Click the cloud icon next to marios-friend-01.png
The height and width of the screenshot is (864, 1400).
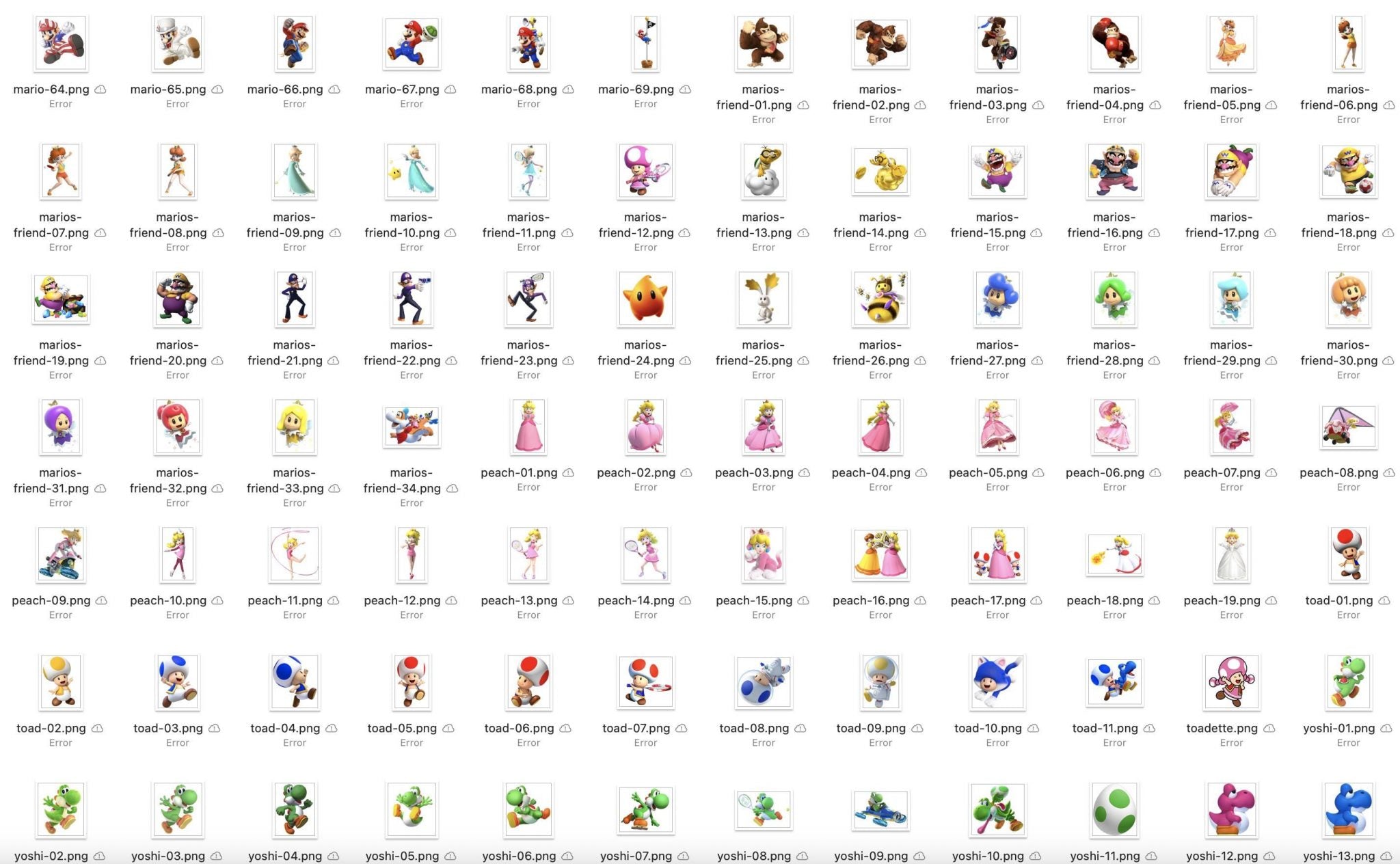tap(803, 105)
